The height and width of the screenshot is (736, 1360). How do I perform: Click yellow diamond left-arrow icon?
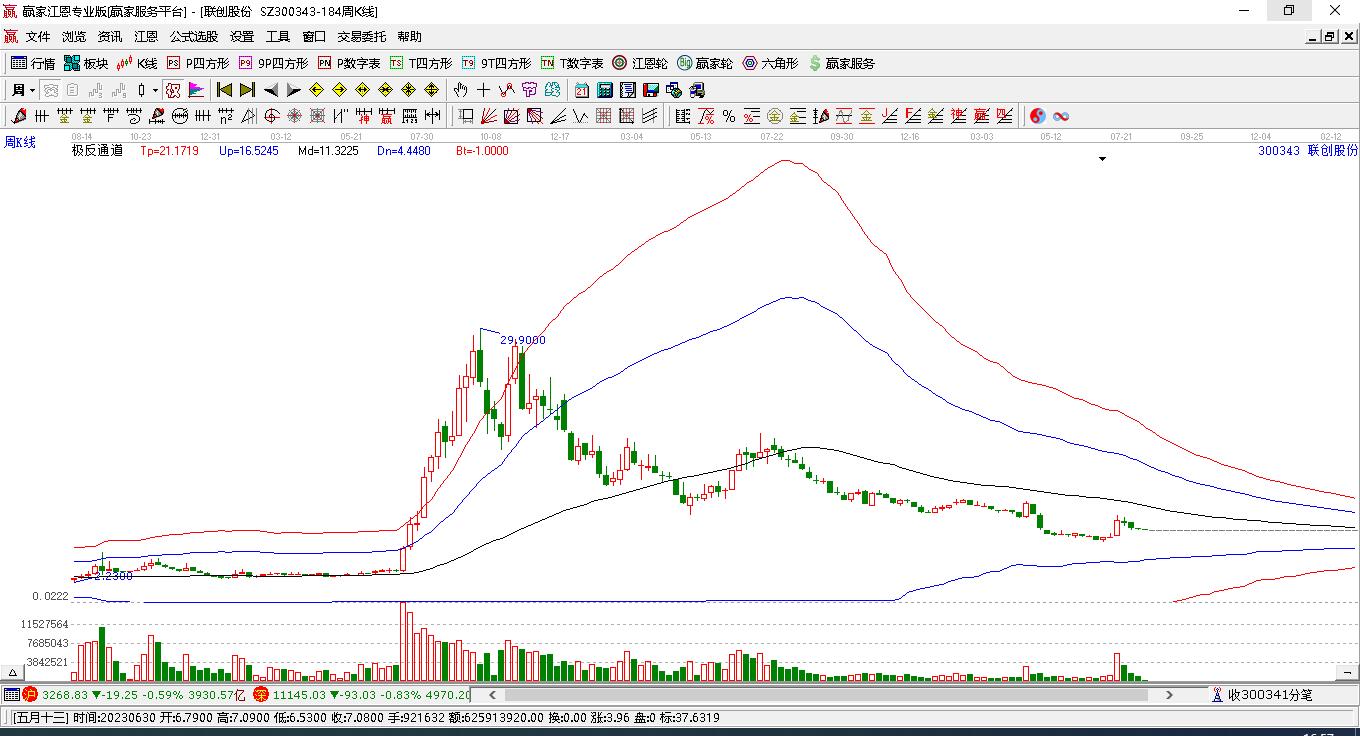(317, 90)
